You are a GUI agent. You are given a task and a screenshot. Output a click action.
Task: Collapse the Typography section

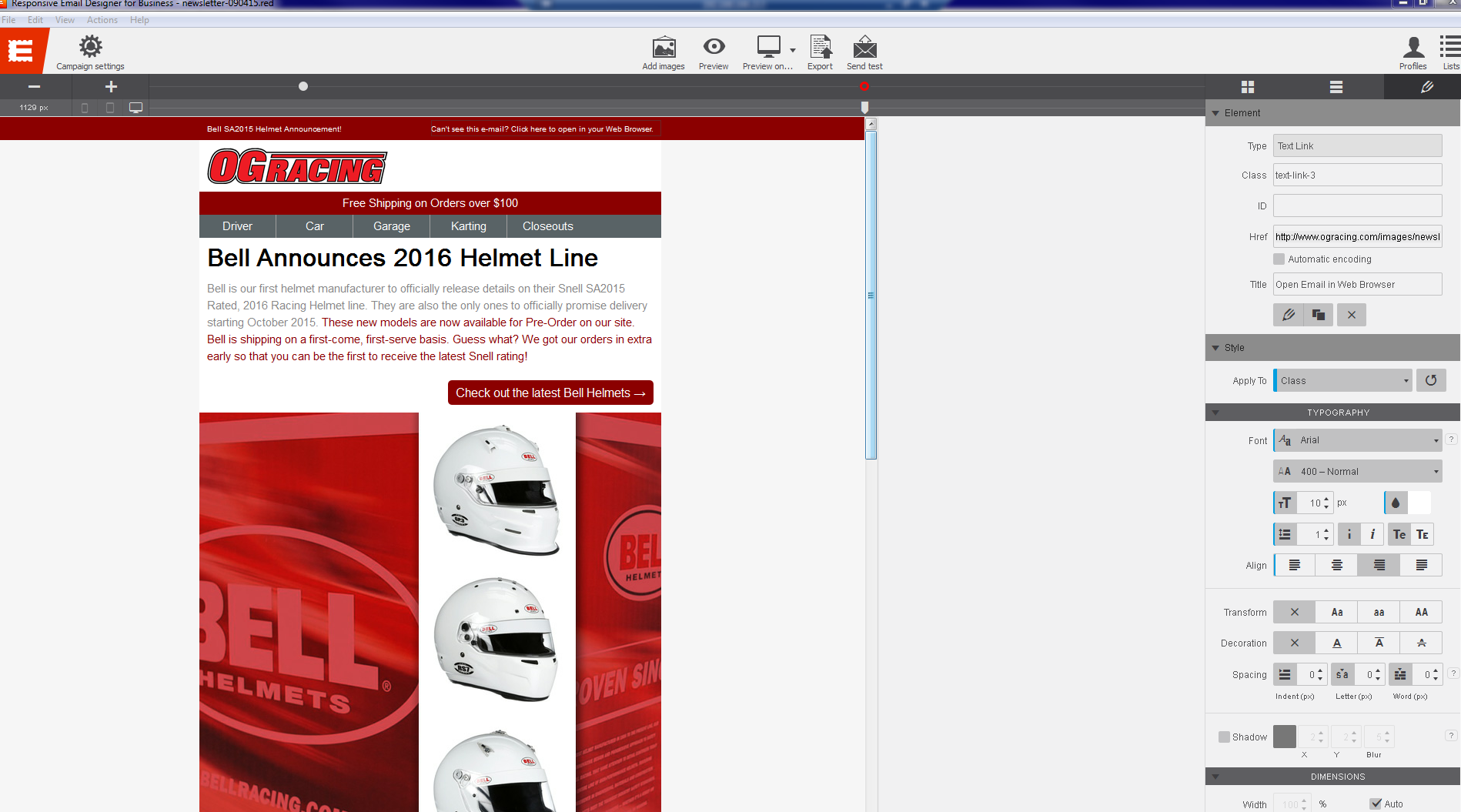pyautogui.click(x=1216, y=413)
